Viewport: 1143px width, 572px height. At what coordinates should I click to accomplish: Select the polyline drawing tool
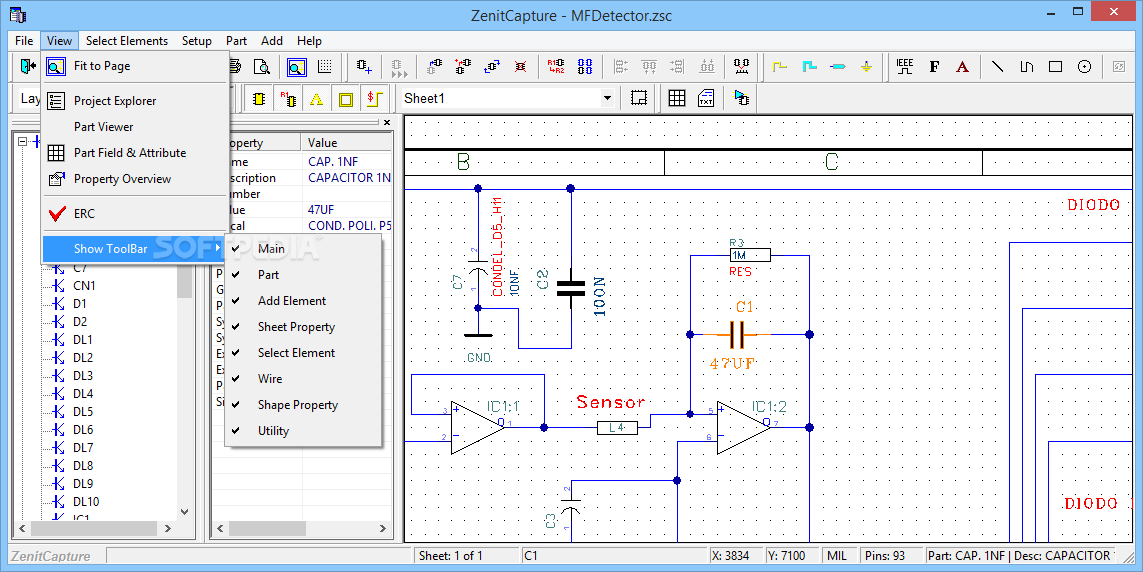tap(1026, 67)
